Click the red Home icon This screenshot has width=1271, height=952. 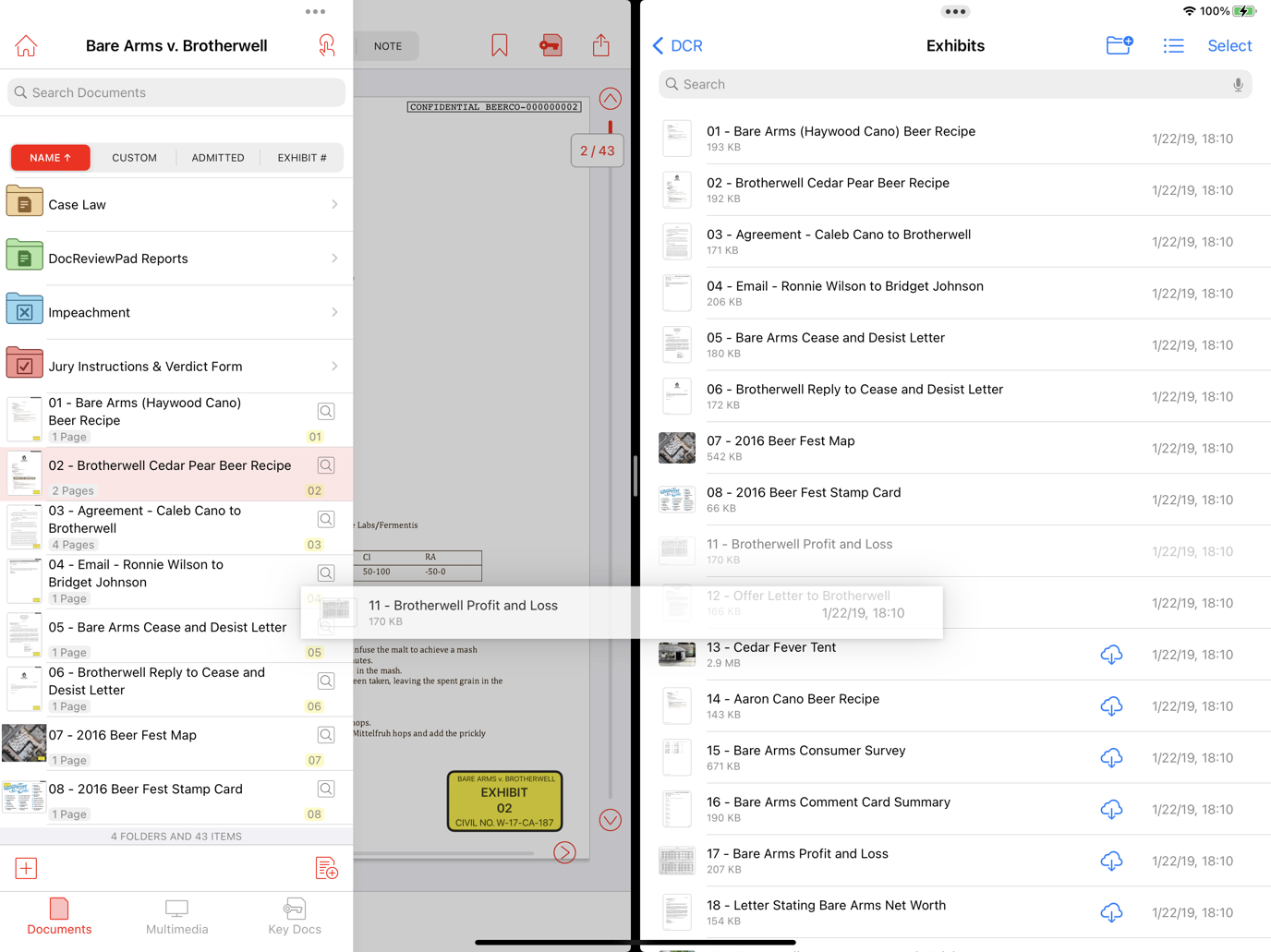(x=25, y=44)
